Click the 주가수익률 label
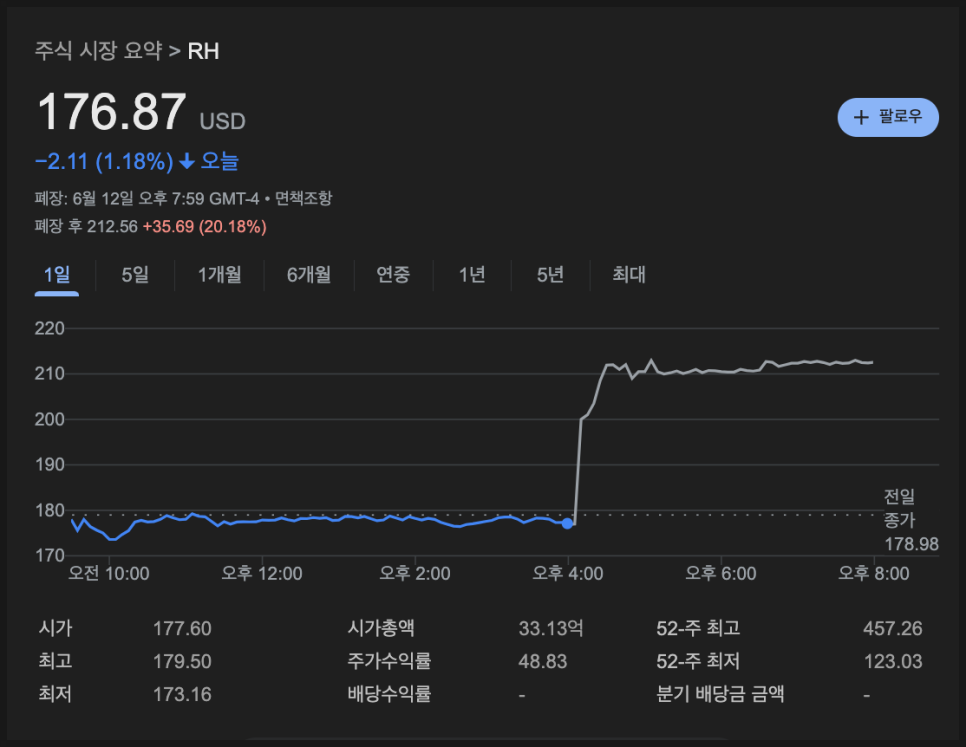 coord(389,661)
